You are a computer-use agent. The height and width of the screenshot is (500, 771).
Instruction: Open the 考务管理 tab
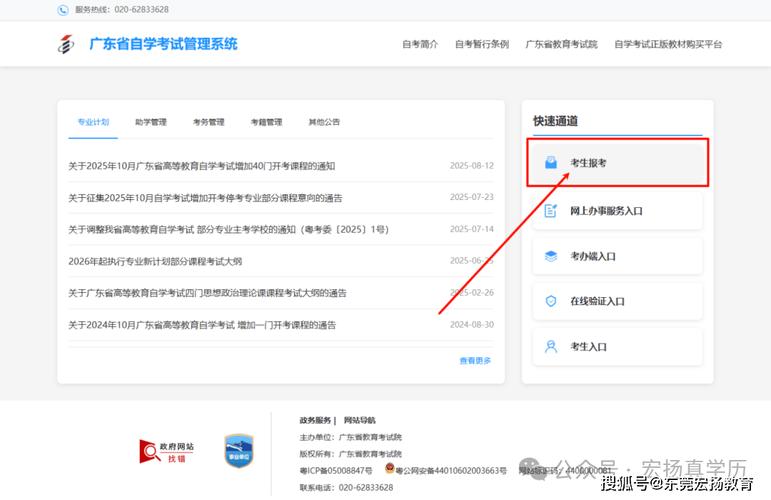coord(208,122)
